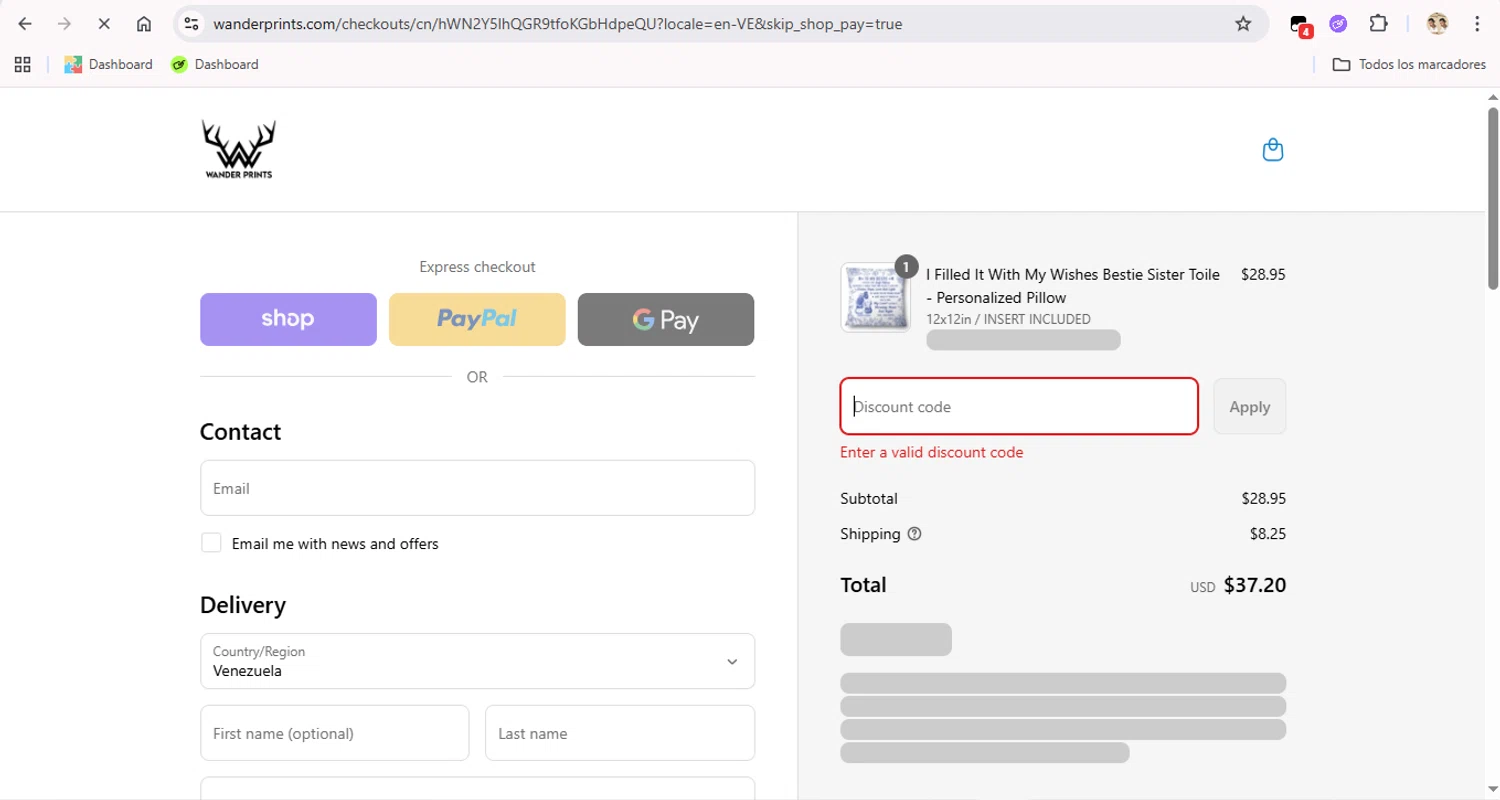
Task: Choose PayPal express checkout
Action: 477,319
